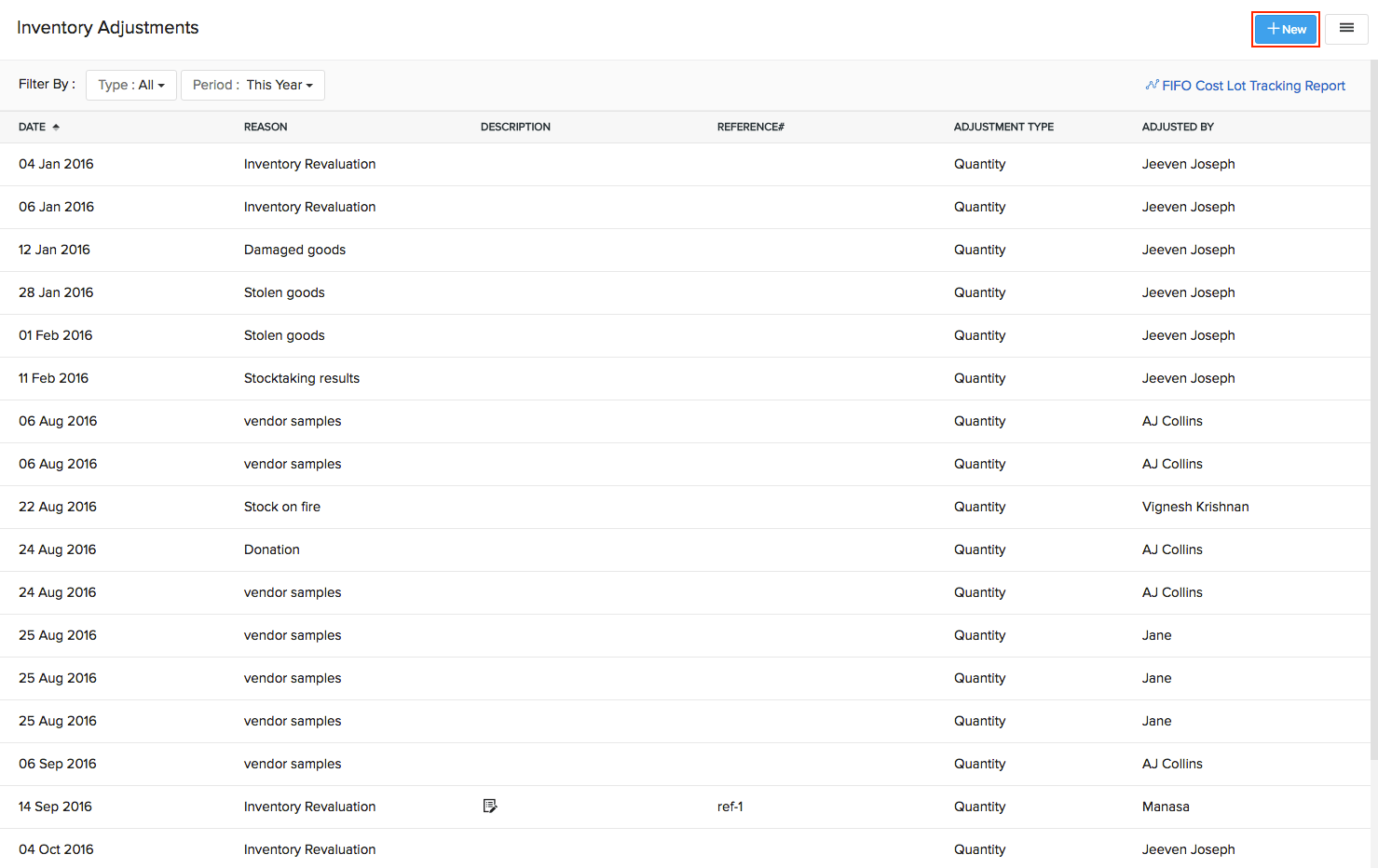Open the 11 Feb 2016 date cell
Screen dimensions: 1378x868
pyautogui.click(x=53, y=378)
